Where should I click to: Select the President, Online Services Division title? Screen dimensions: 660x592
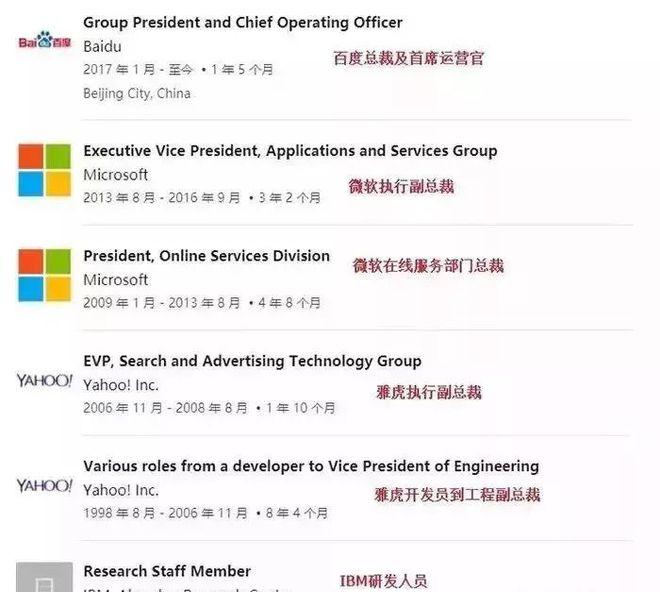pyautogui.click(x=206, y=256)
